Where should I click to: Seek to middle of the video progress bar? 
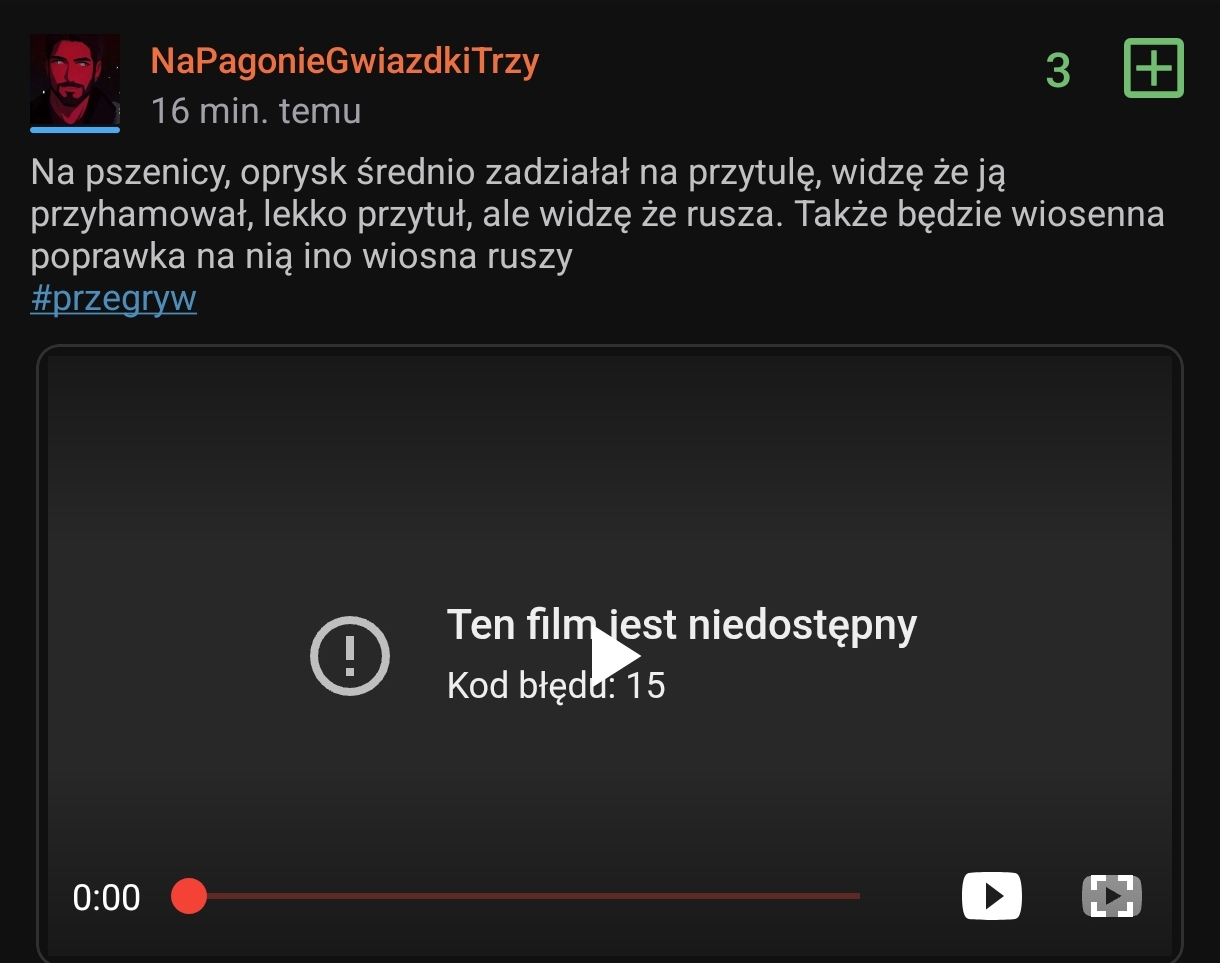[x=524, y=896]
